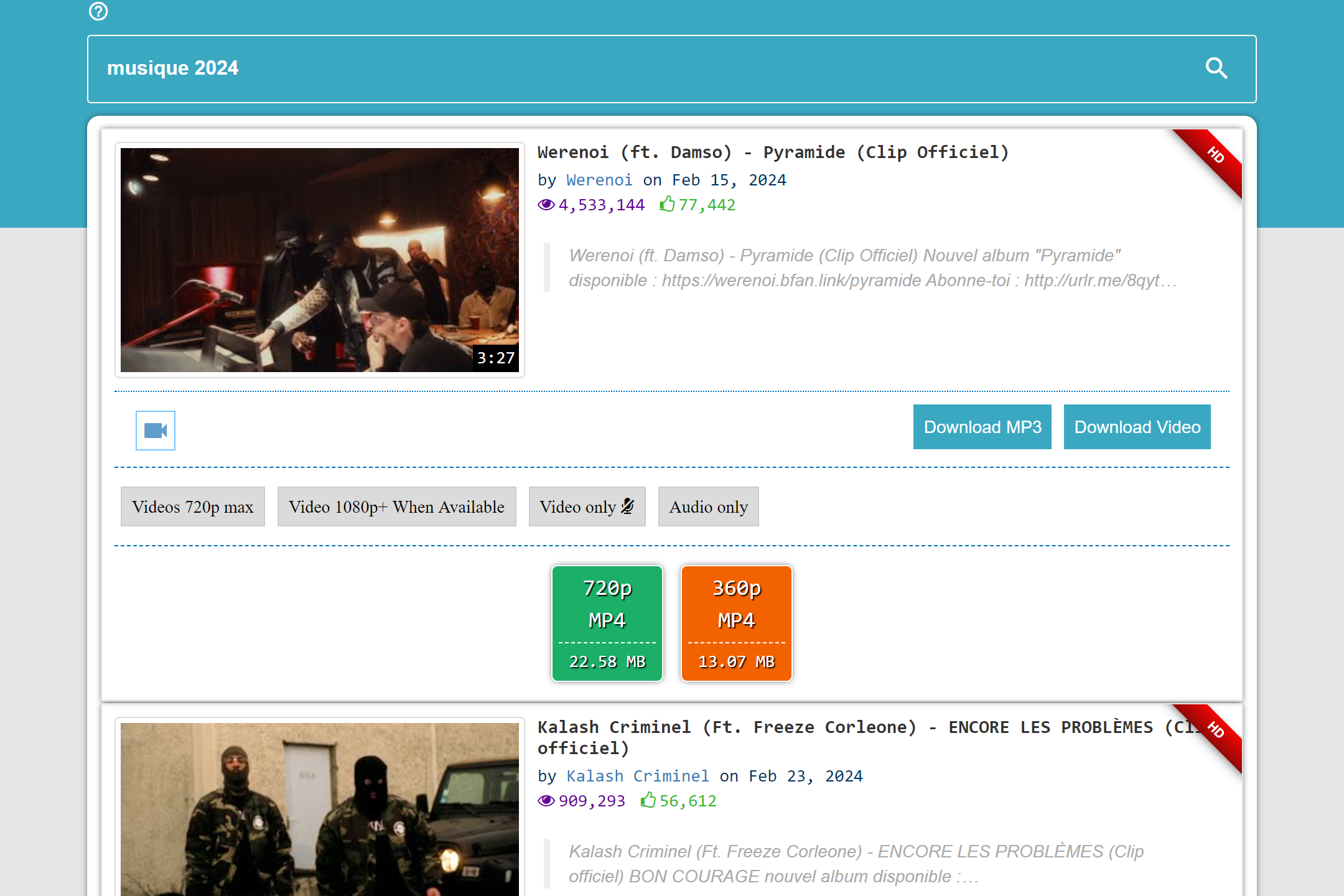Click Download MP3 for Werenoi Pyramide
The width and height of the screenshot is (1344, 896).
tap(983, 426)
